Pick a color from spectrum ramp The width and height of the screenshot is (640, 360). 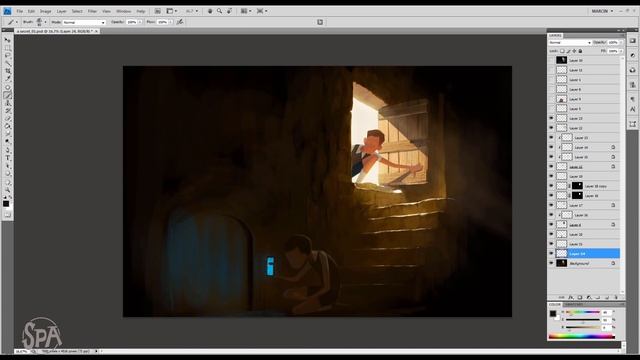click(582, 337)
